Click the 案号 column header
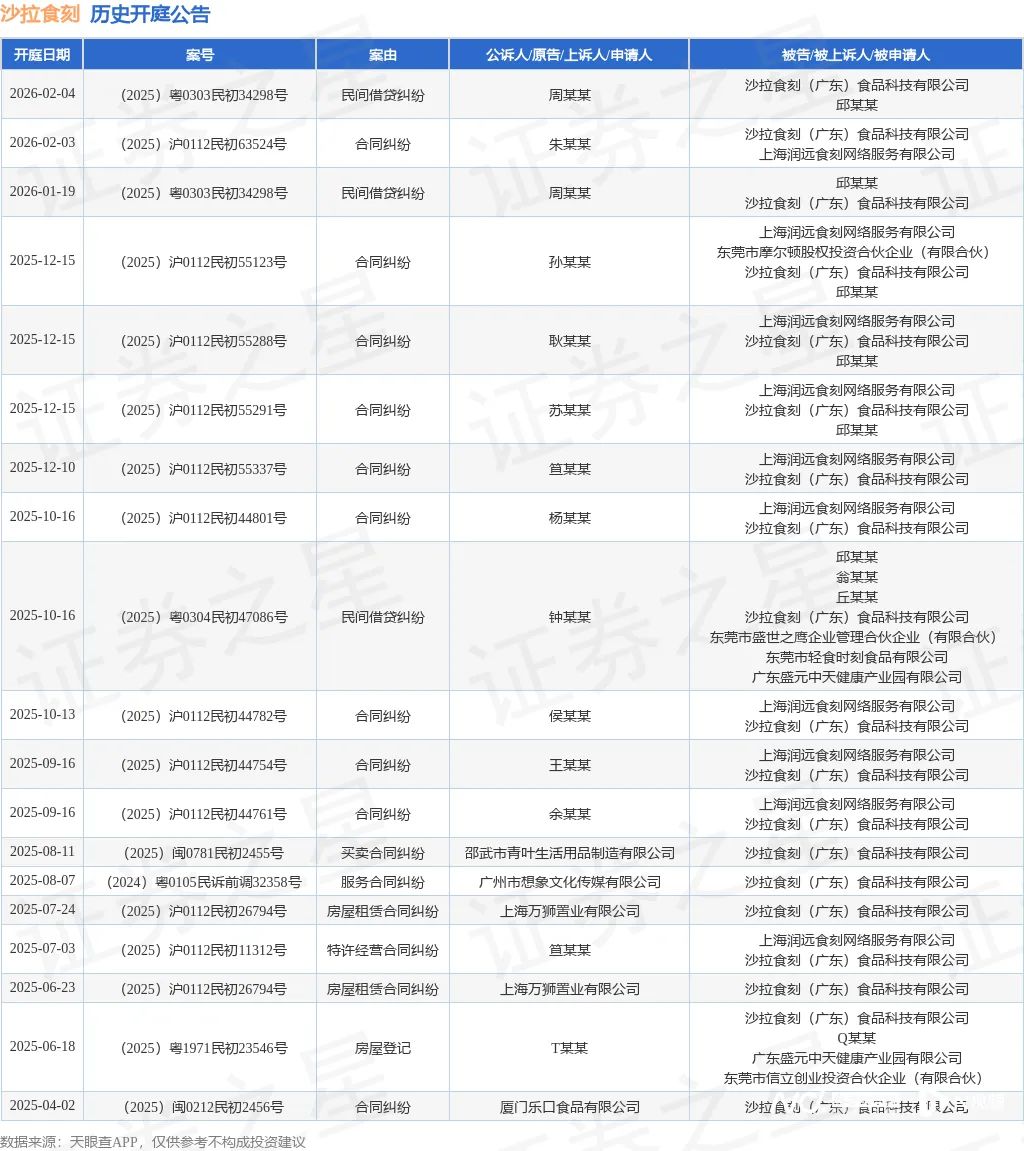 (x=198, y=54)
